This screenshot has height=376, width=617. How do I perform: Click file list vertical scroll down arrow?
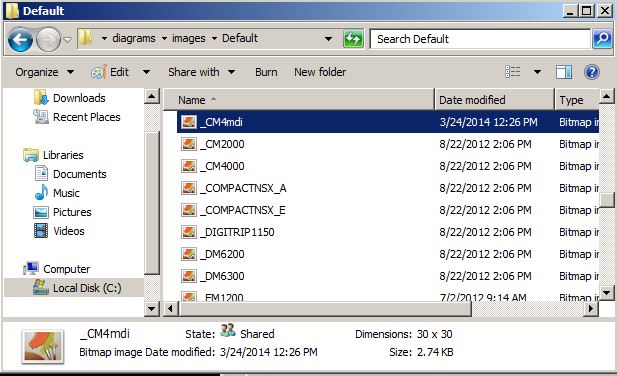(x=606, y=293)
